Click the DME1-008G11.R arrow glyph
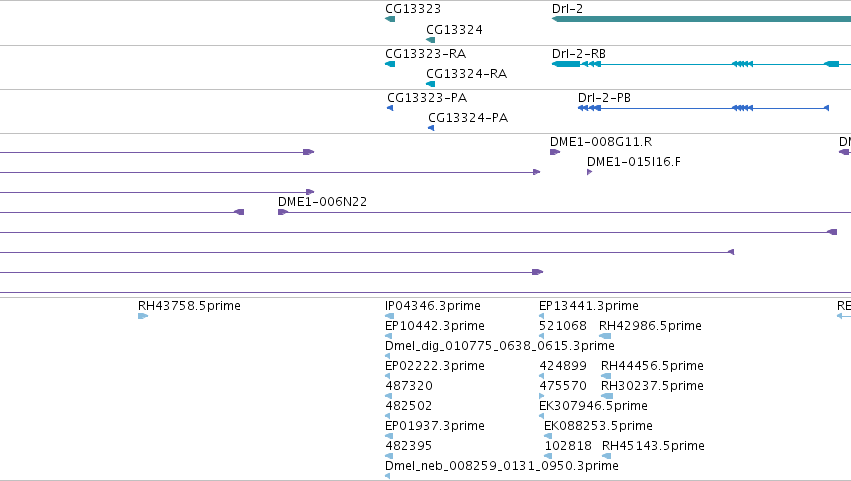The image size is (851, 481). pos(555,152)
